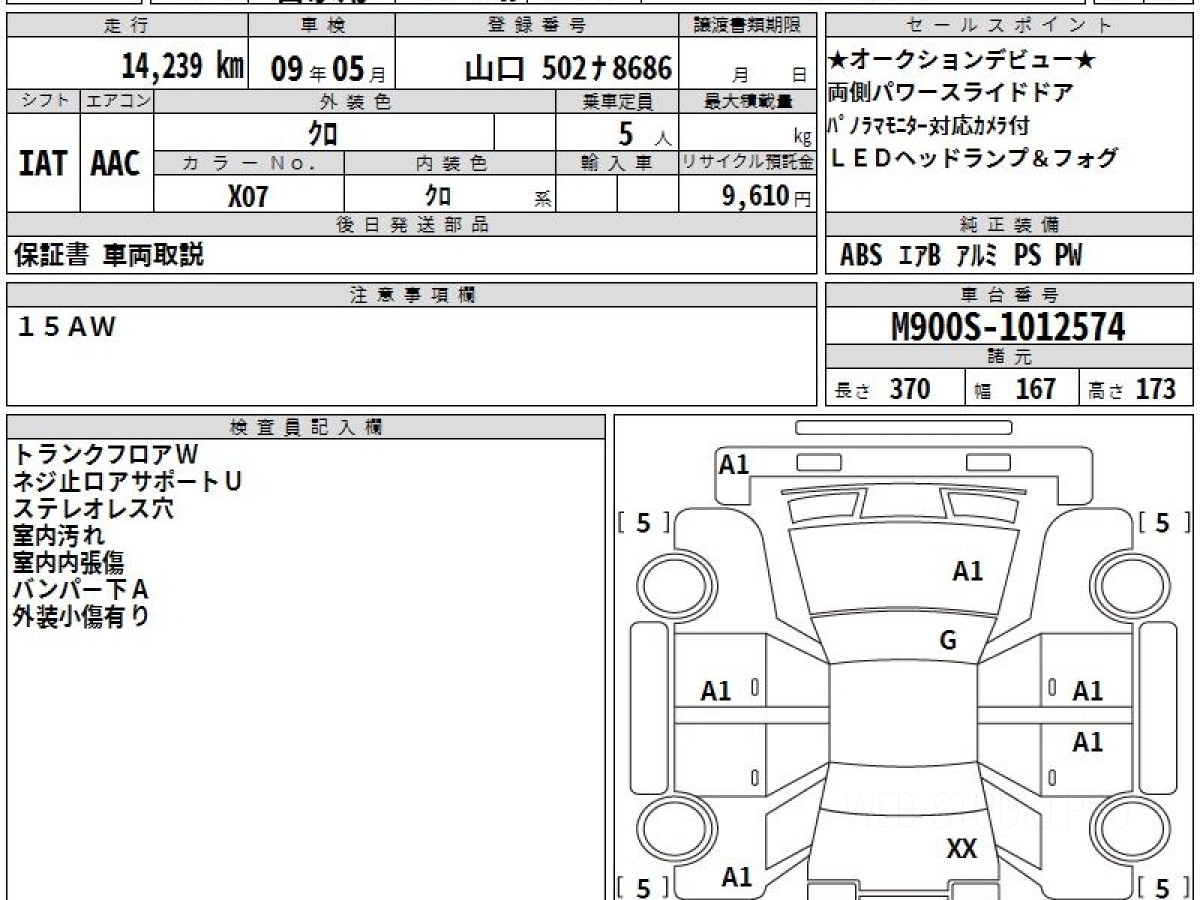Click the XX mark on the rear hatch
Screen dimensions: 1200x900
[x=961, y=849]
